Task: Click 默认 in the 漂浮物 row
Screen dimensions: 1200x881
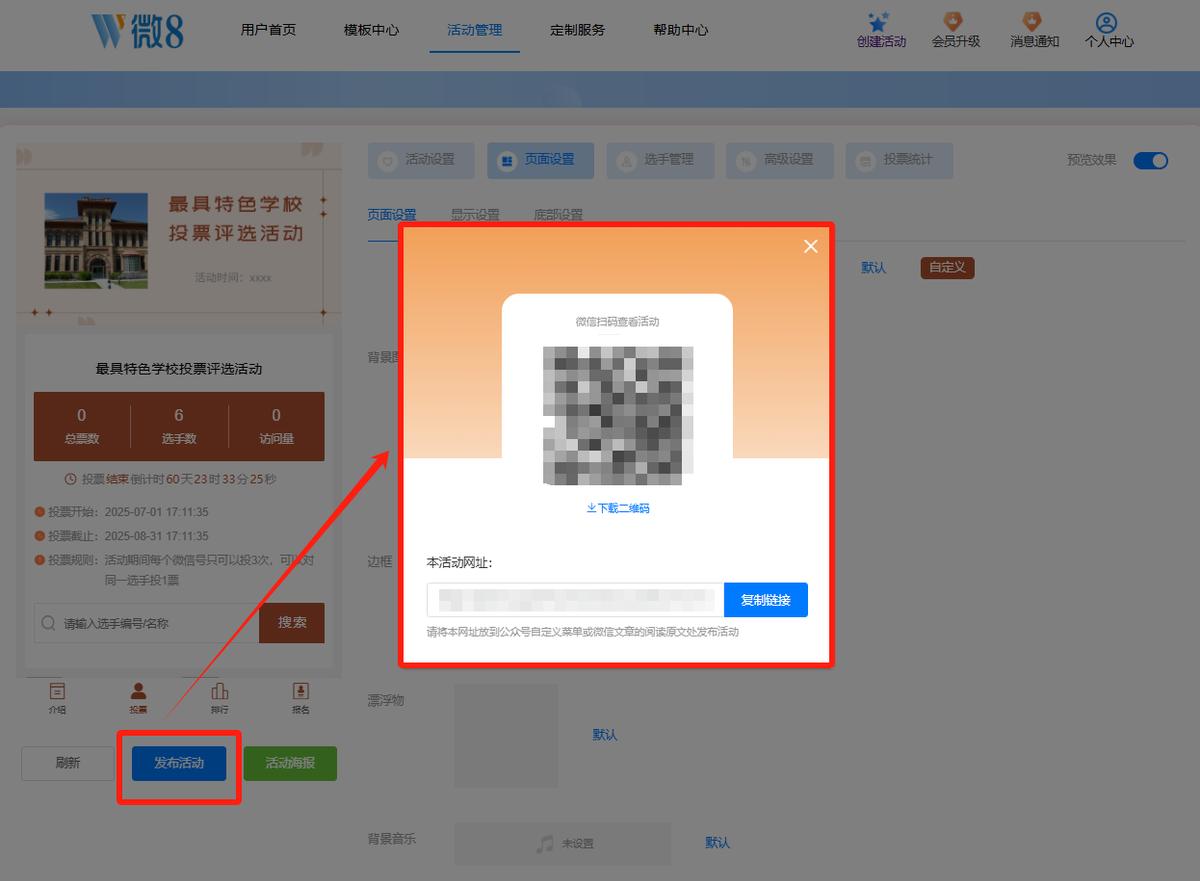Action: coord(605,735)
